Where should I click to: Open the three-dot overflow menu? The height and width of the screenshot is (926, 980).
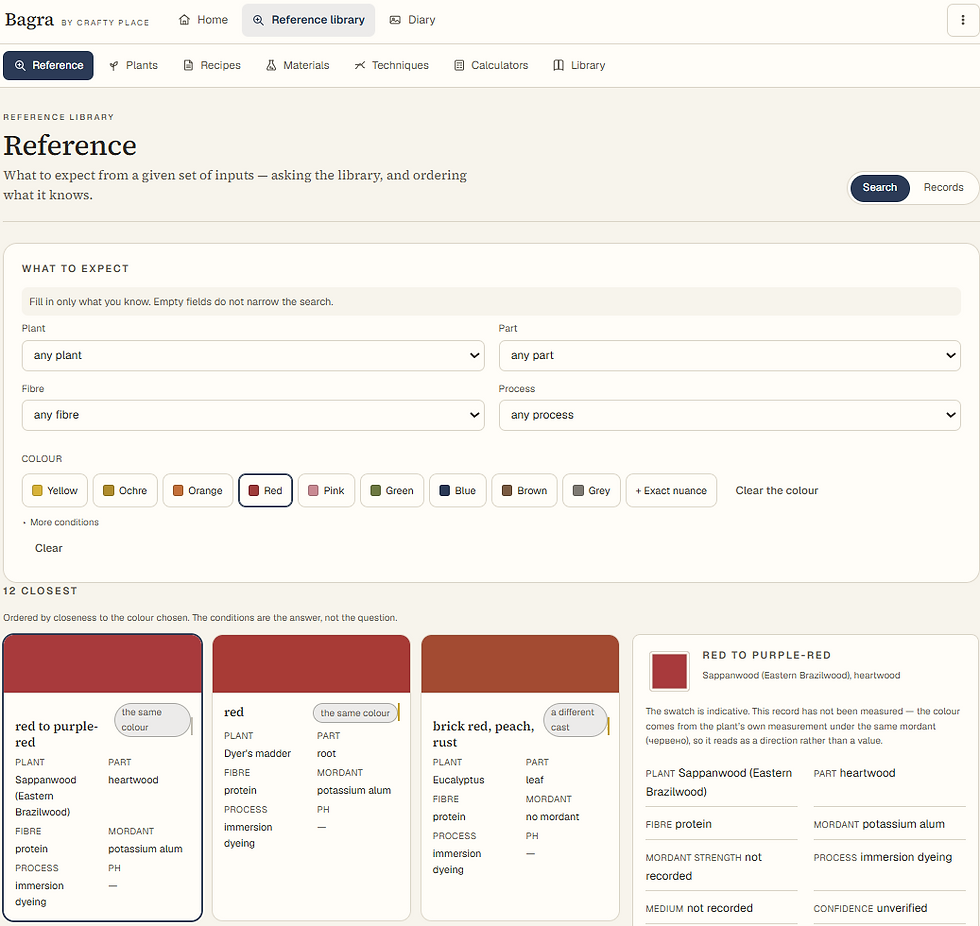click(962, 20)
